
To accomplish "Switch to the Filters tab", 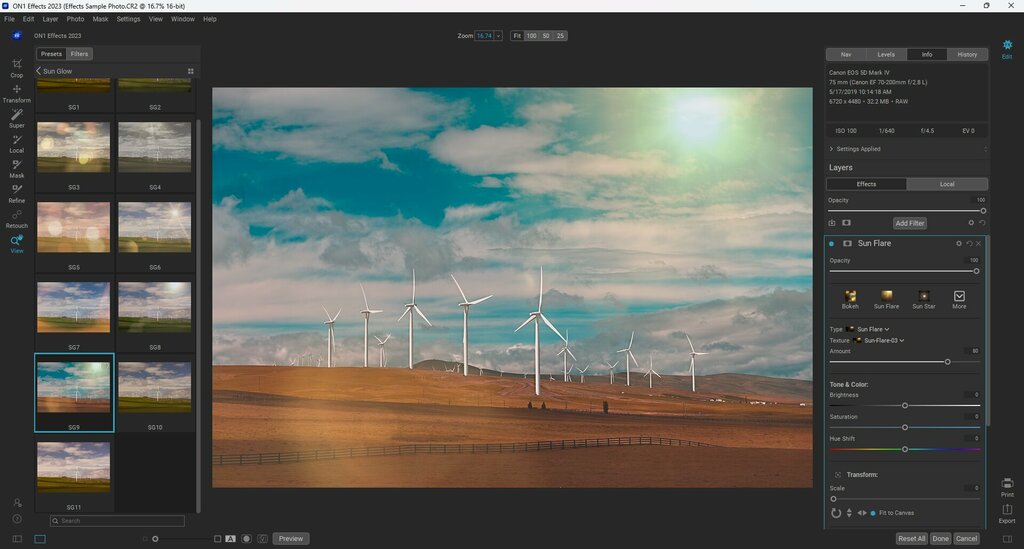I will click(x=80, y=54).
